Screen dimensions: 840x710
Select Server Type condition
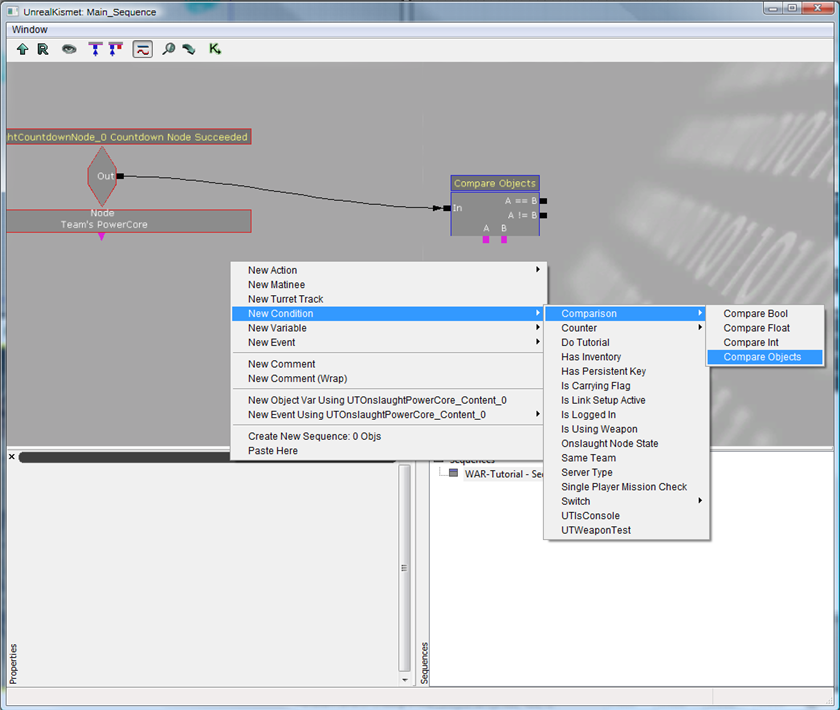626,473
